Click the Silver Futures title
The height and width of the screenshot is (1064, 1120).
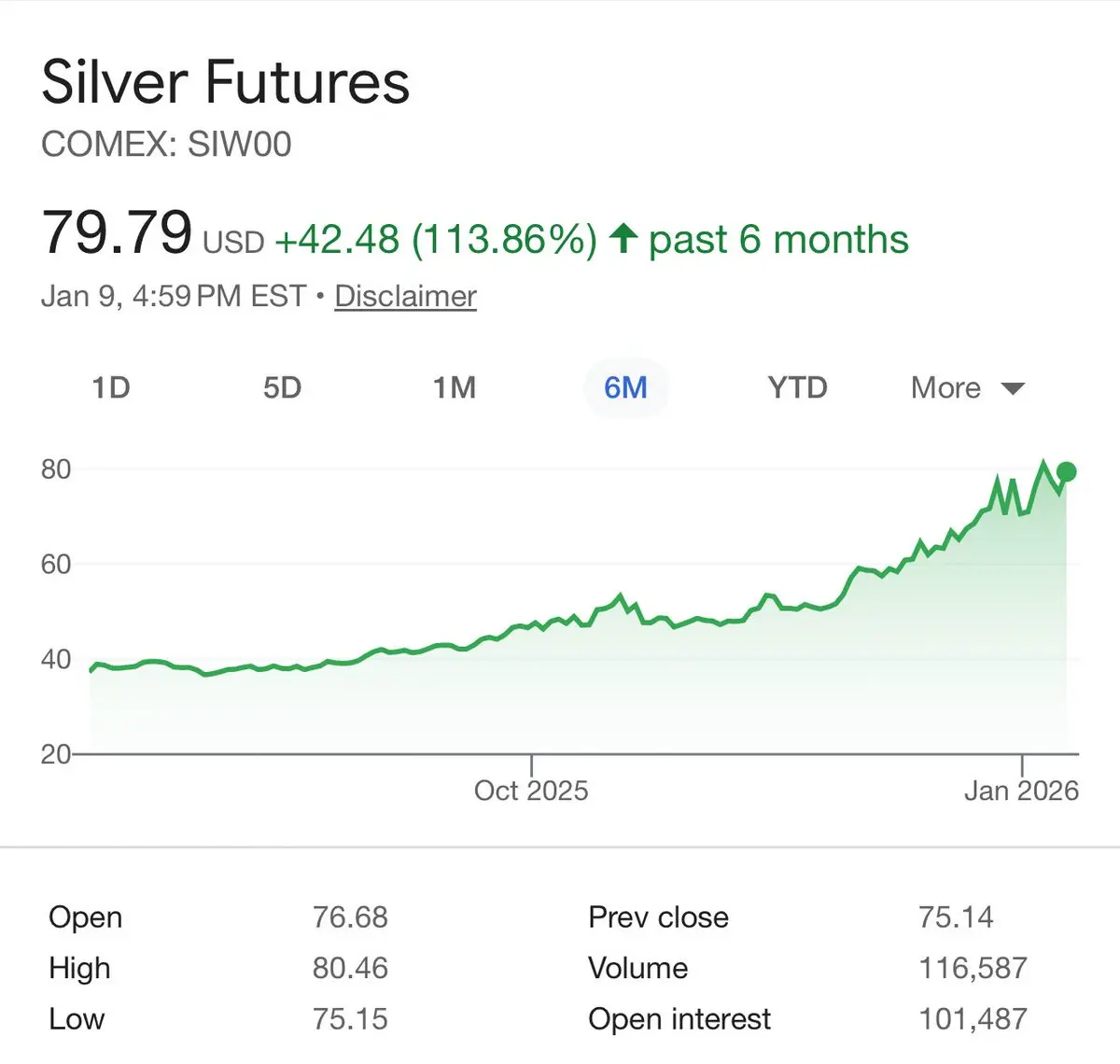tap(226, 82)
